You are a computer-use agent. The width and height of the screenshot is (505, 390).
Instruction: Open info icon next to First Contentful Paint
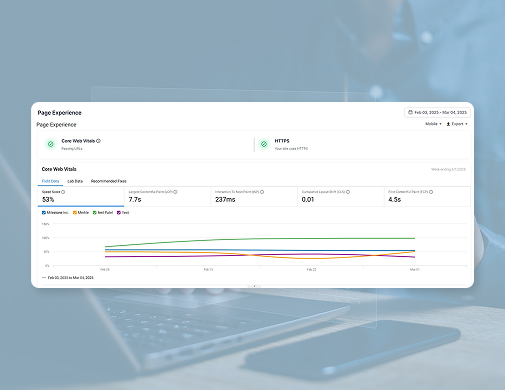(431, 192)
